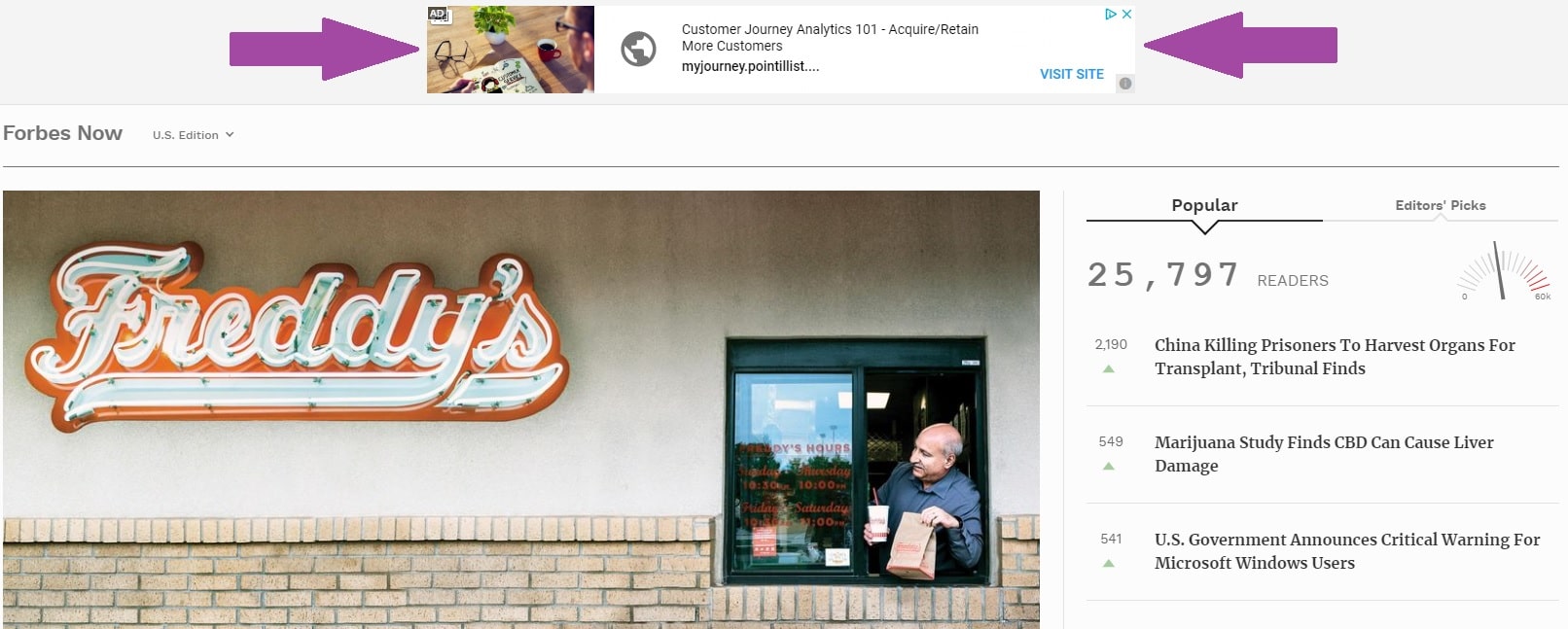Switch to the Popular tab
This screenshot has width=1568, height=629.
(1204, 205)
